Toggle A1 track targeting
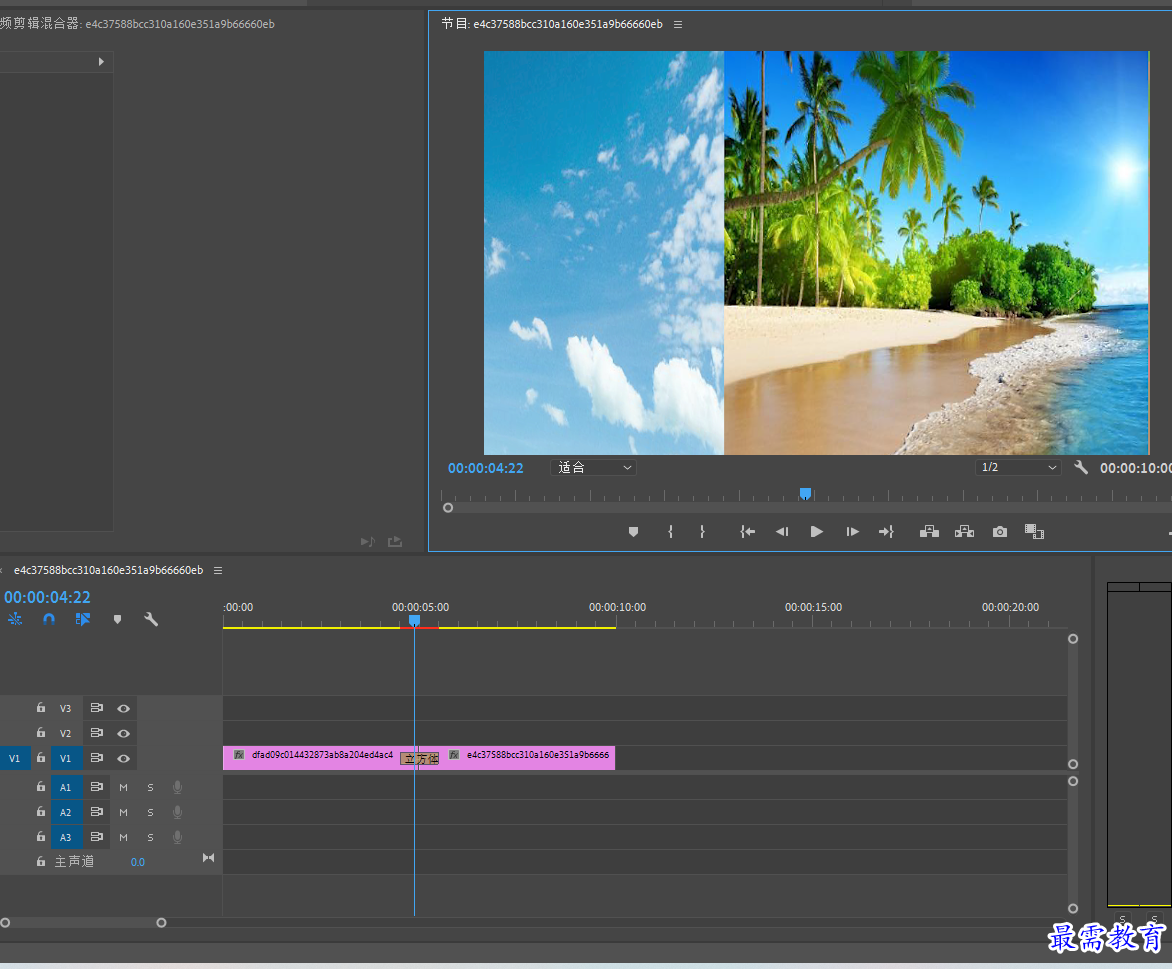This screenshot has width=1172, height=969. 66,787
